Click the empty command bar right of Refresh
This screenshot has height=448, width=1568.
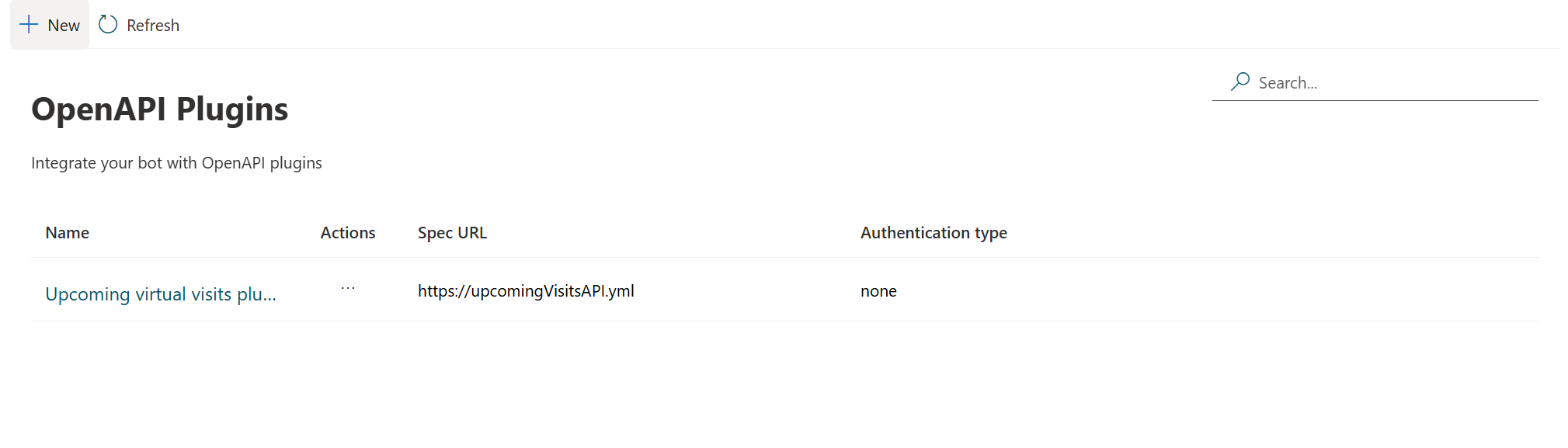pos(854,25)
